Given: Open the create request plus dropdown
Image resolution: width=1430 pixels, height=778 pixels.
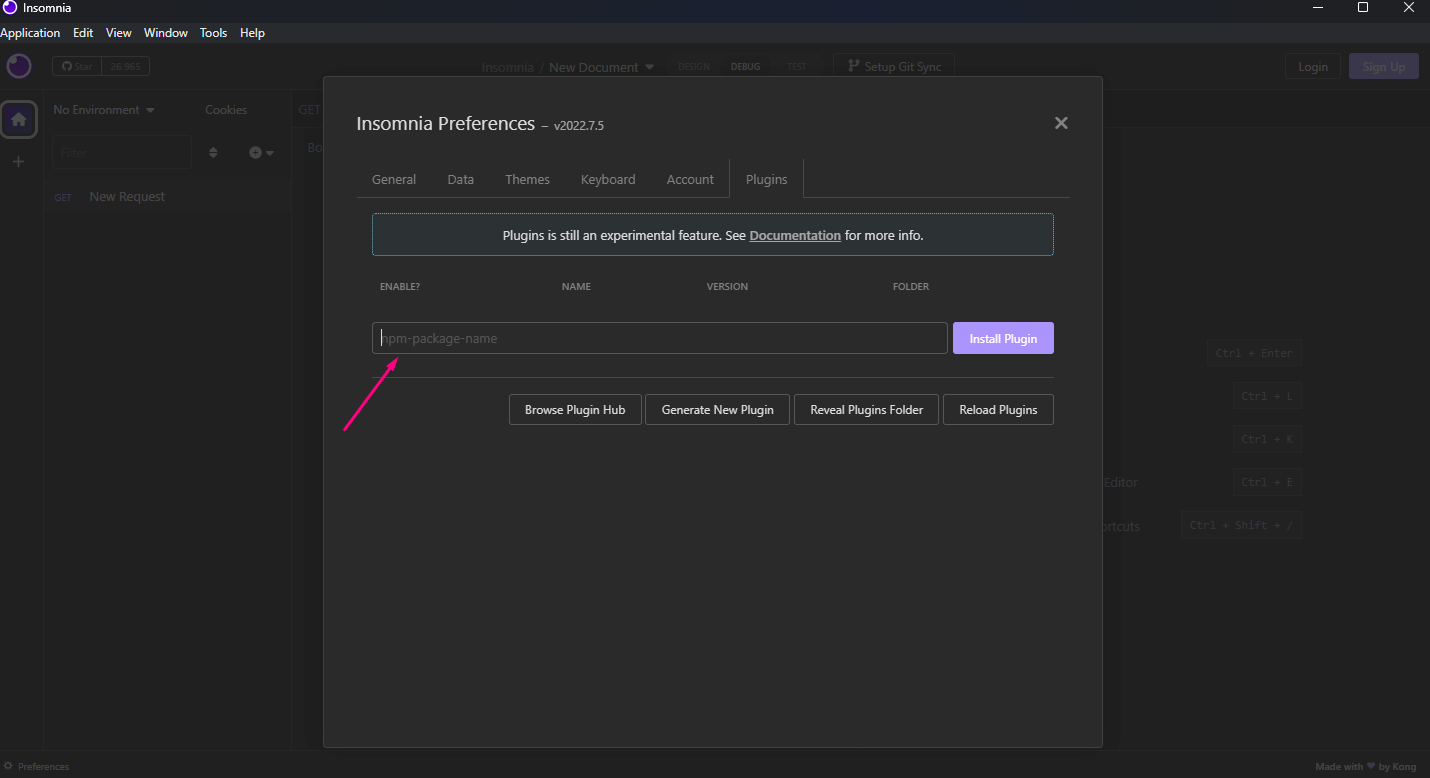Looking at the screenshot, I should pyautogui.click(x=261, y=153).
